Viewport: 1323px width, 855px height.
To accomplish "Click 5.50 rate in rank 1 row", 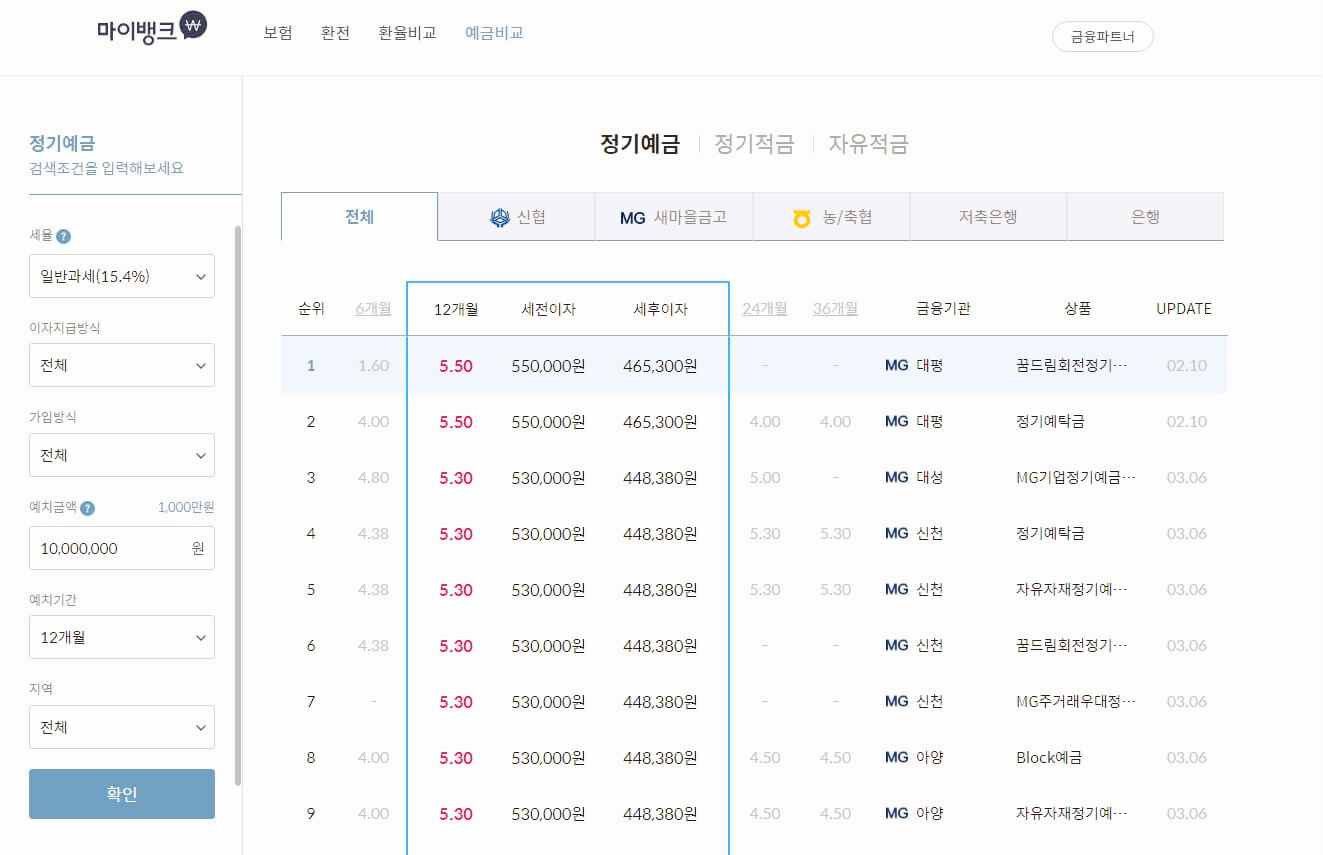I will (x=456, y=365).
